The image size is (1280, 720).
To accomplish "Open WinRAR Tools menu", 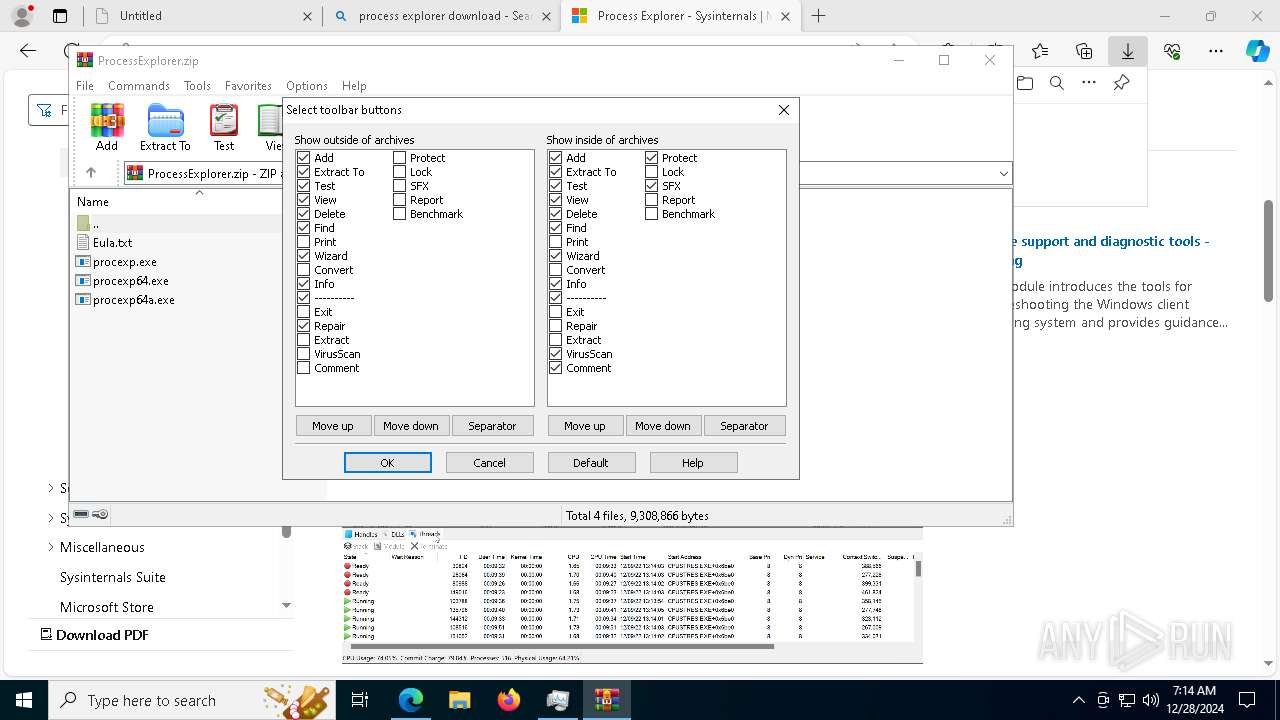I will coord(197,86).
